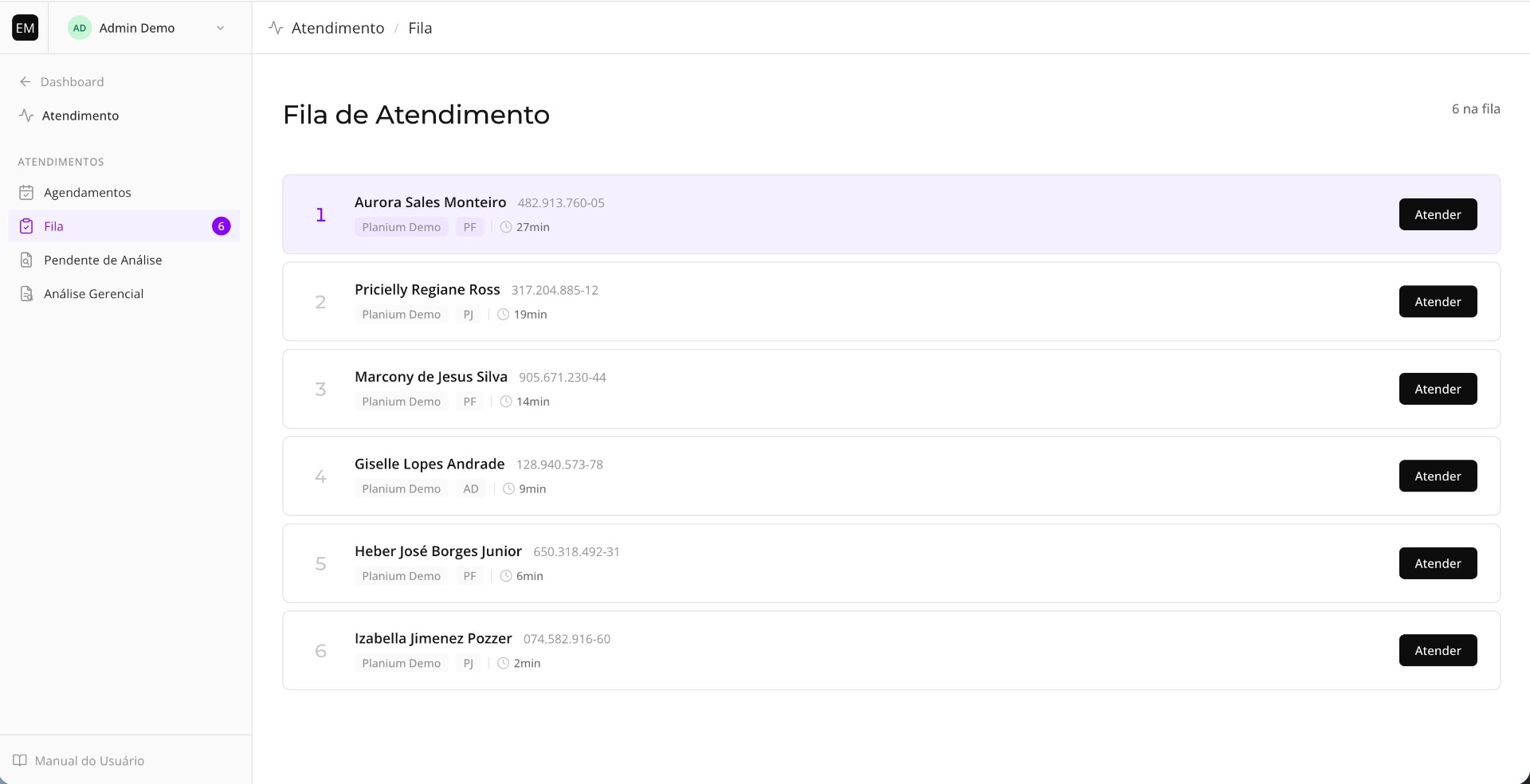Select the Fila clipboard icon

click(26, 226)
